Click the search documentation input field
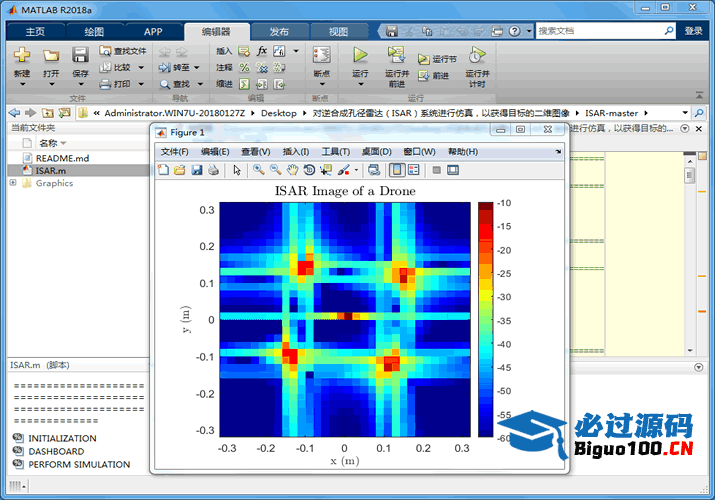 tap(599, 31)
